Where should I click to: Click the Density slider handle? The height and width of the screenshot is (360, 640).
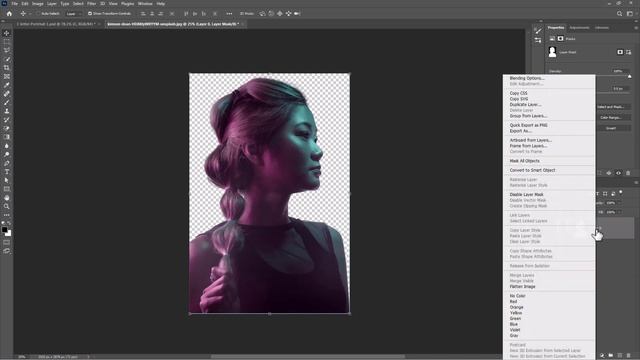point(629,76)
